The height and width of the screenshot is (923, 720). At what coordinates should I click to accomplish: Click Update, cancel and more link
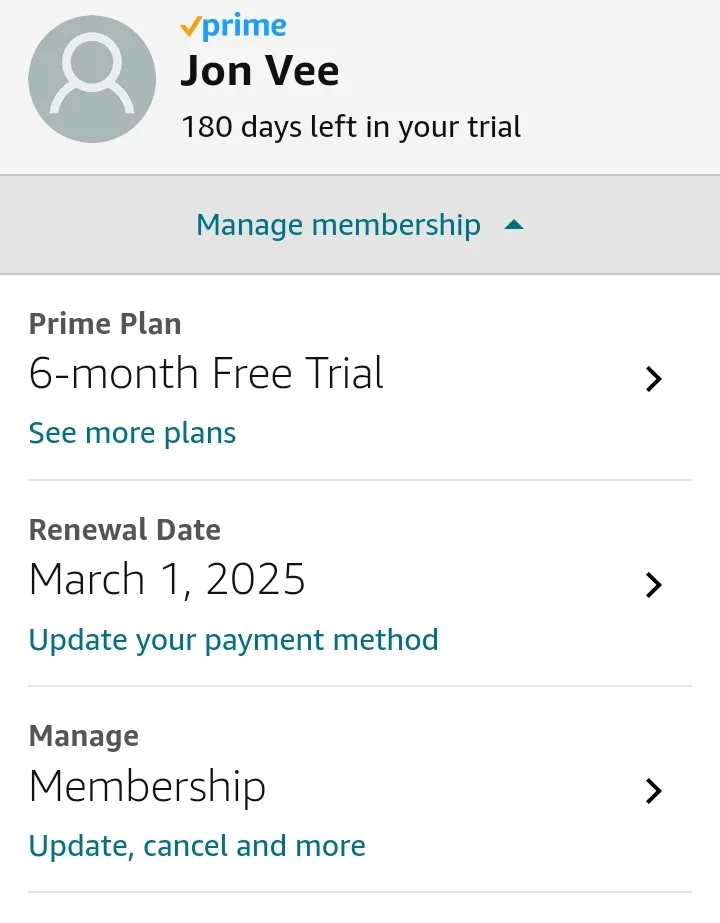click(x=197, y=846)
